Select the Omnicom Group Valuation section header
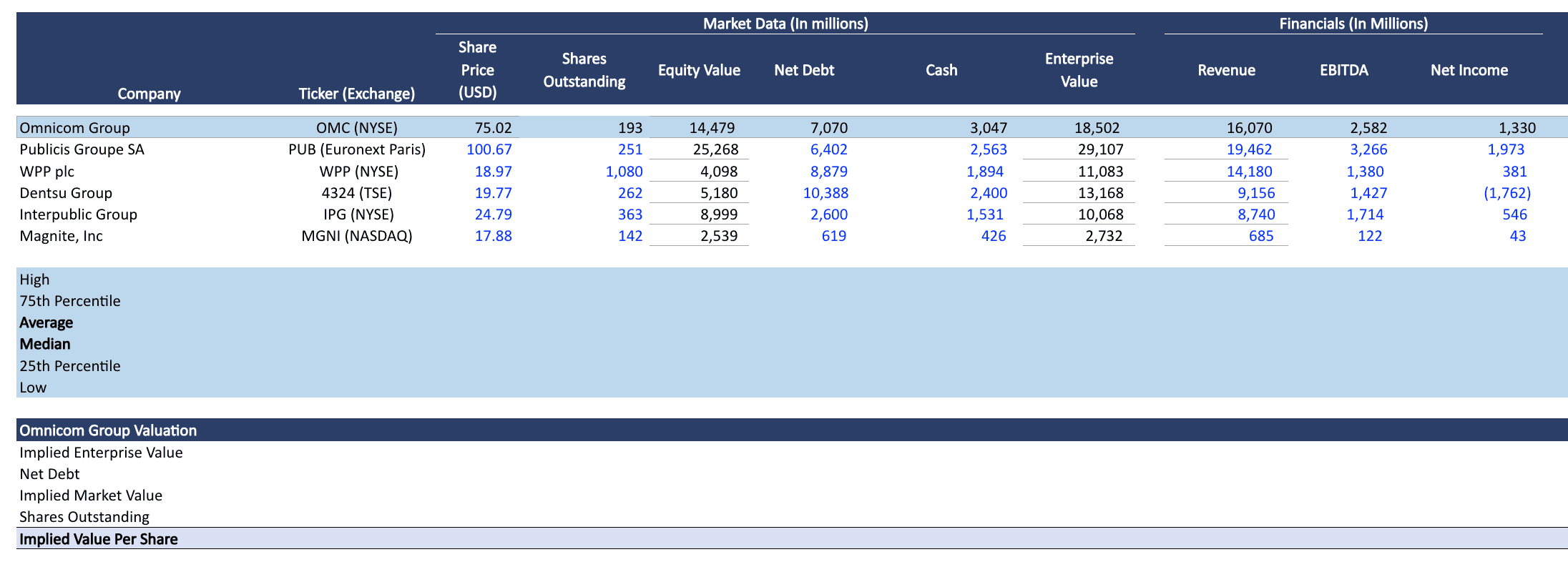1568x572 pixels. click(108, 430)
